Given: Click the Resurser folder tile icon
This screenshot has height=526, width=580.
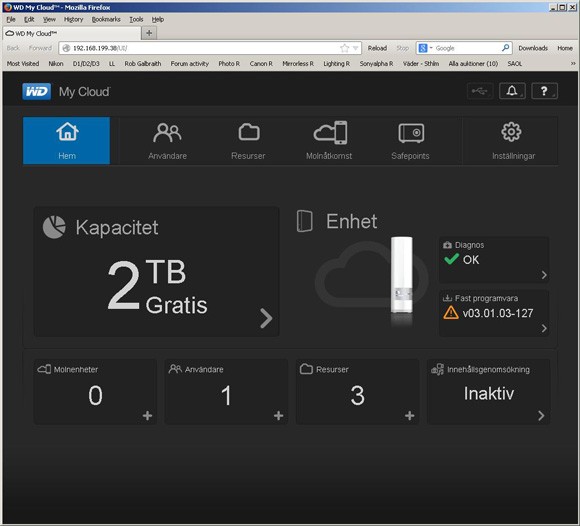Looking at the screenshot, I should [306, 369].
